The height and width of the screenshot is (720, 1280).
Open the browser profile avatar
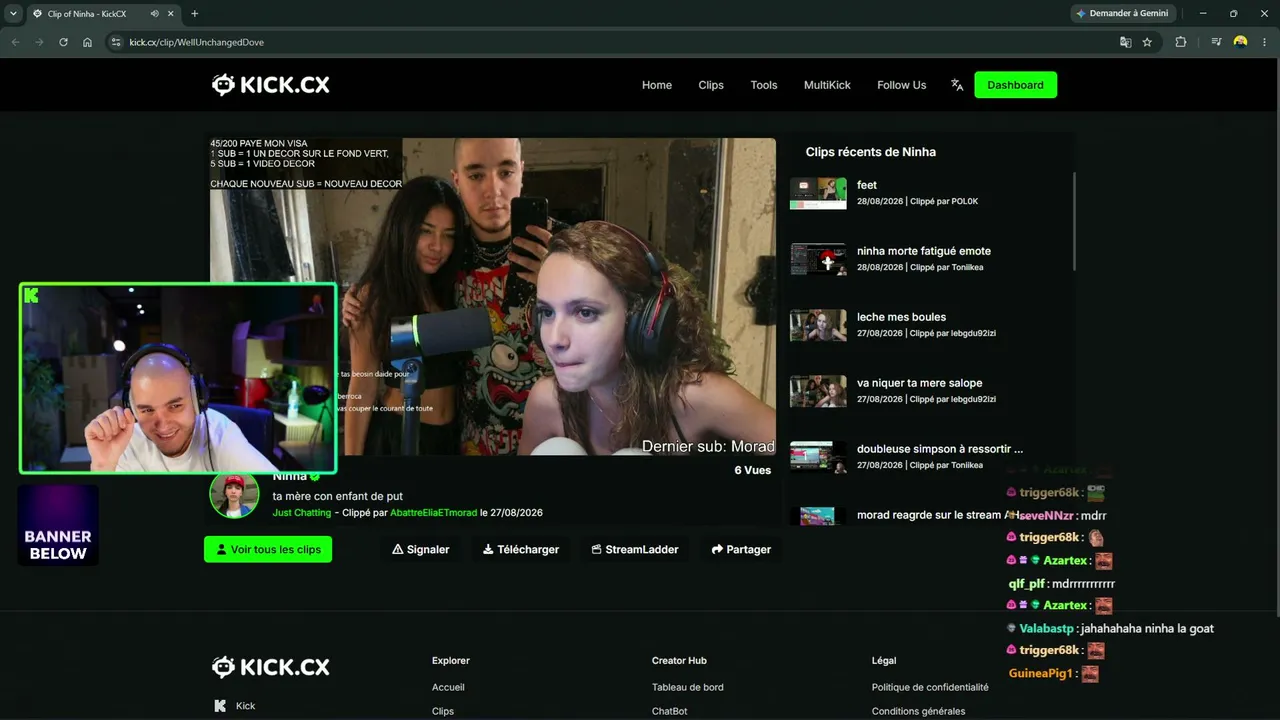(1240, 42)
